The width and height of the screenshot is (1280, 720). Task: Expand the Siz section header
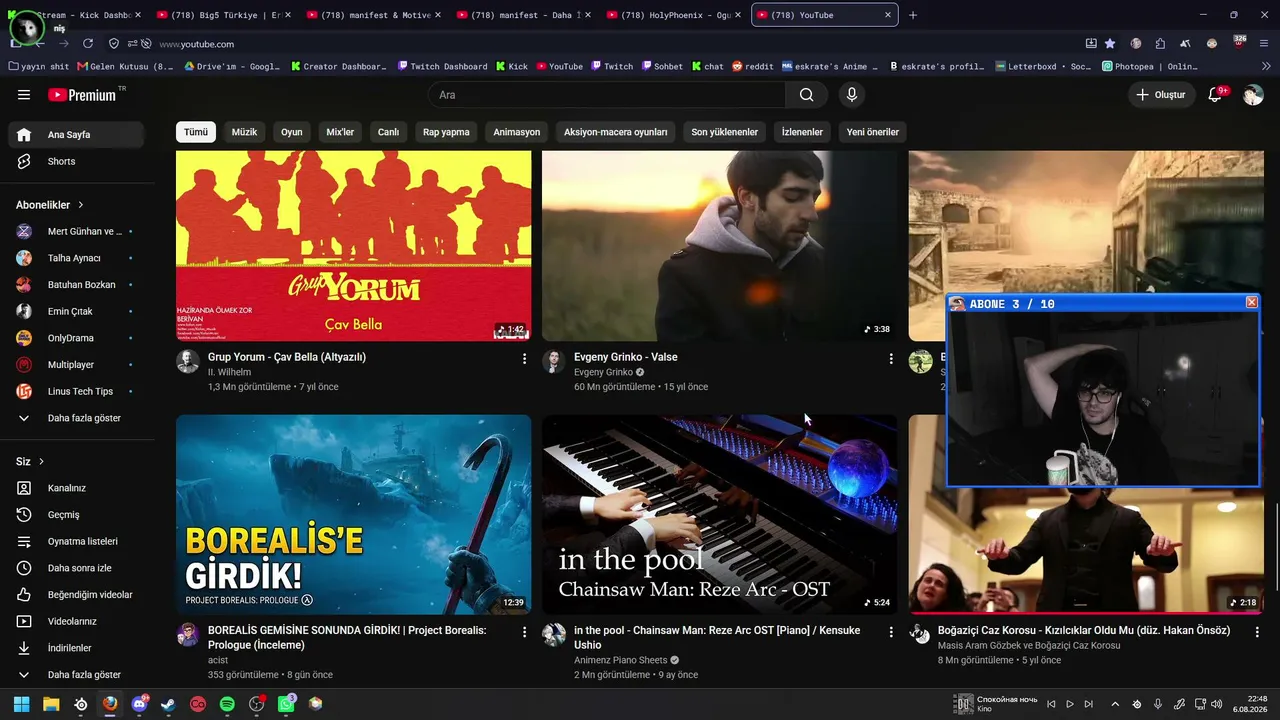(31, 462)
